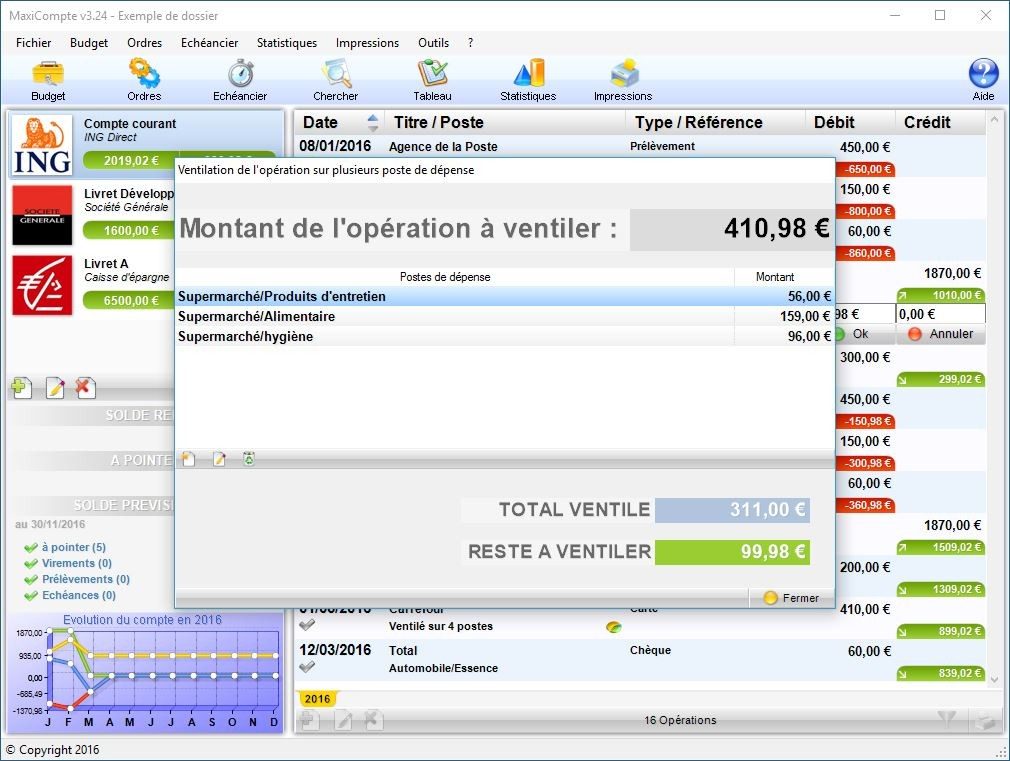Open the Fichier menu

33,43
